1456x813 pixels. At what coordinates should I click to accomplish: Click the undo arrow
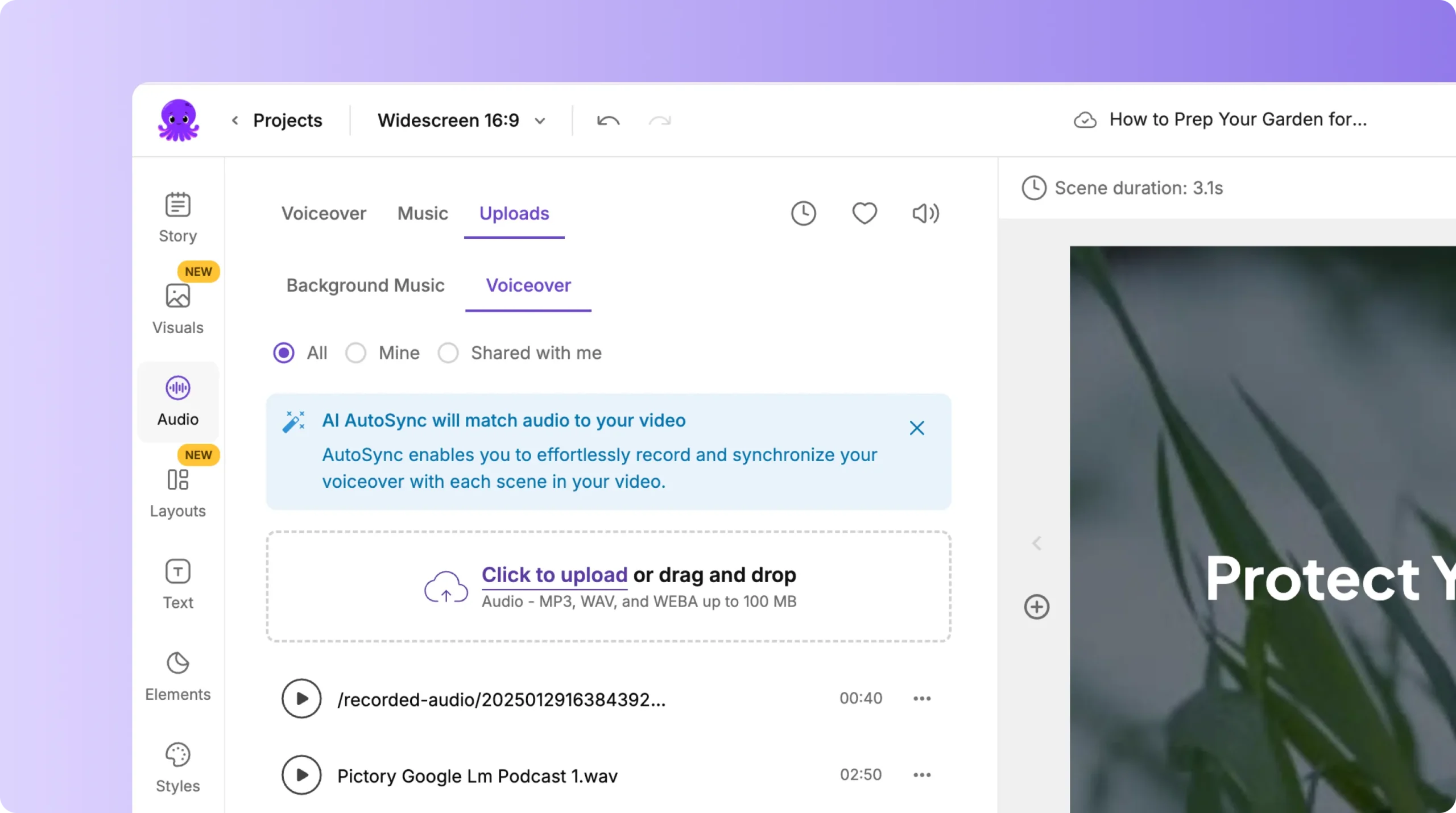click(608, 121)
